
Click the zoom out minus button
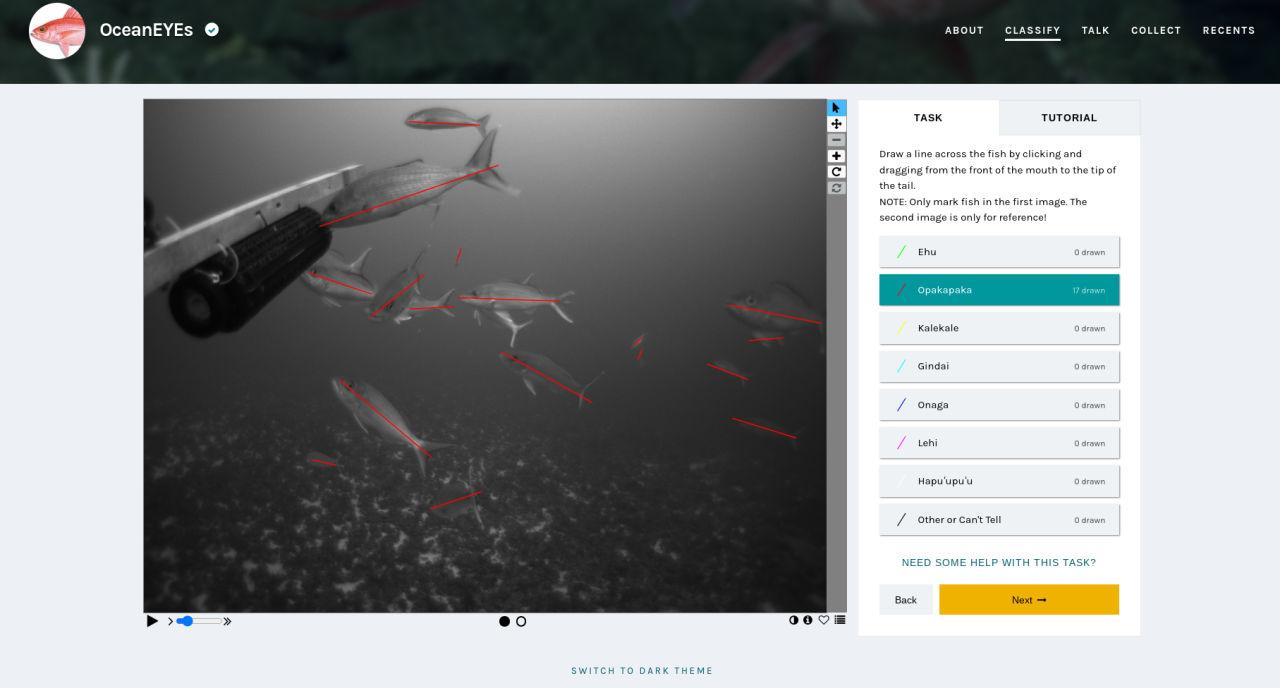tap(837, 140)
